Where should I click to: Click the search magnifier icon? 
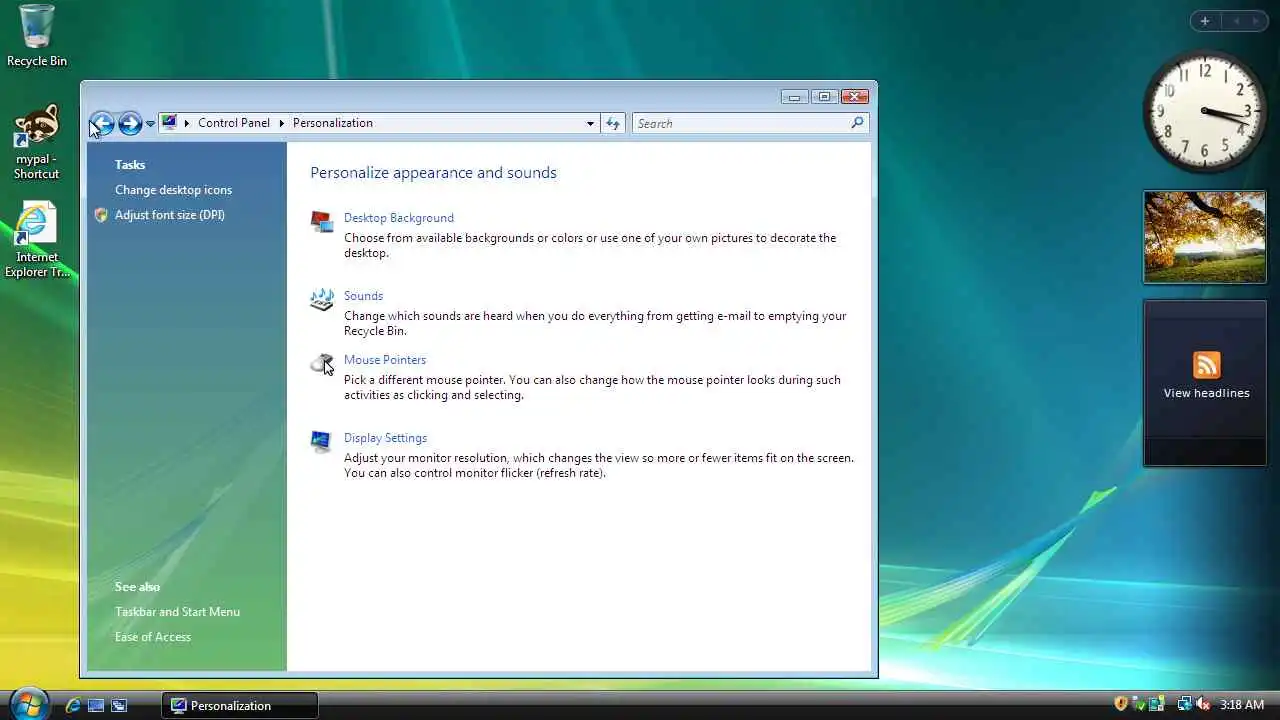point(857,123)
